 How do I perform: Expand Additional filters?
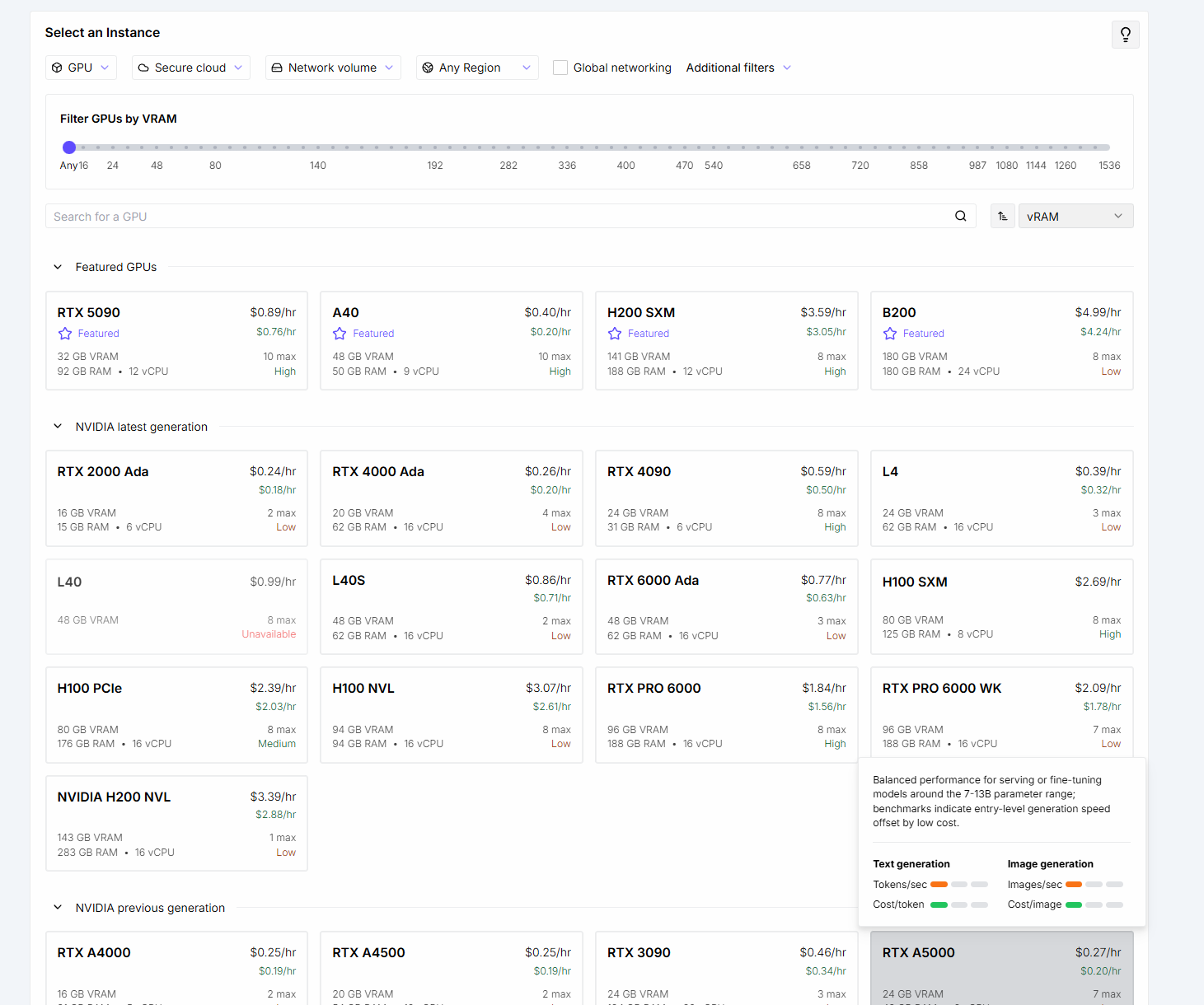coord(738,68)
